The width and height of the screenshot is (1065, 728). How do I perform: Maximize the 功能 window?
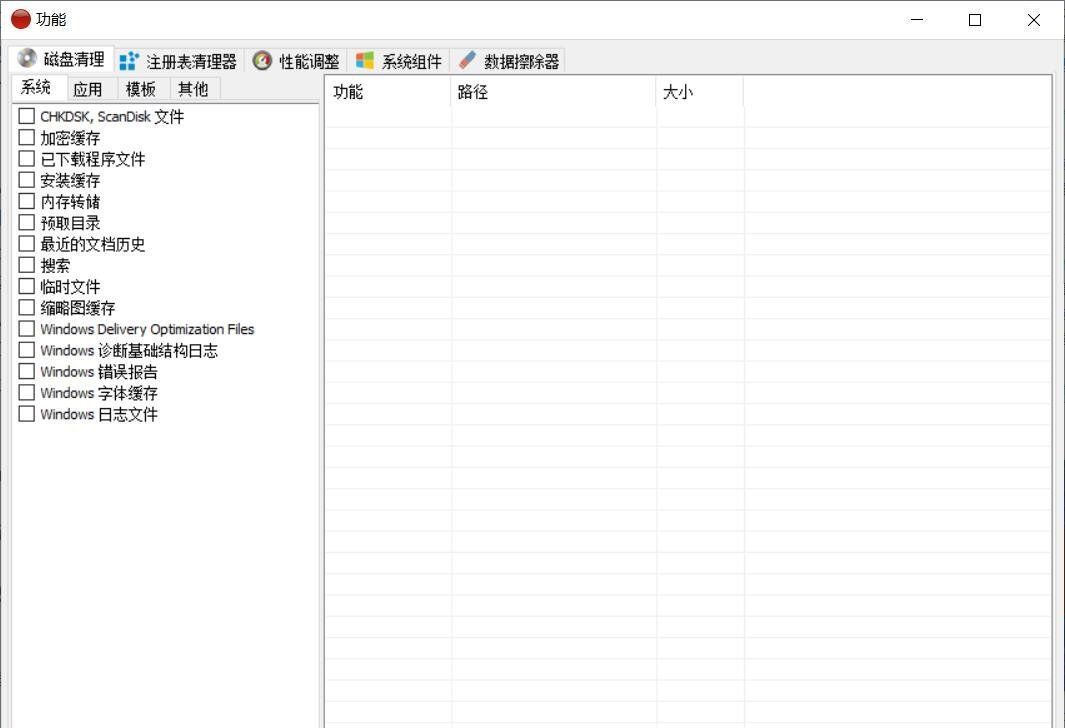975,20
